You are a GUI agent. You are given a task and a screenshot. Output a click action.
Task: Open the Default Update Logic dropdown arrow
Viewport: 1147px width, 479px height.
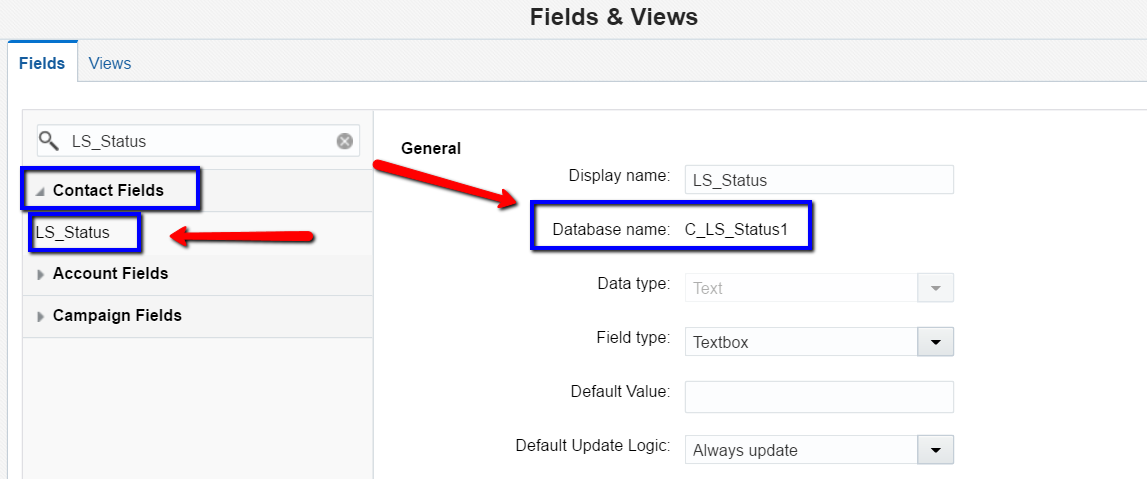(936, 450)
